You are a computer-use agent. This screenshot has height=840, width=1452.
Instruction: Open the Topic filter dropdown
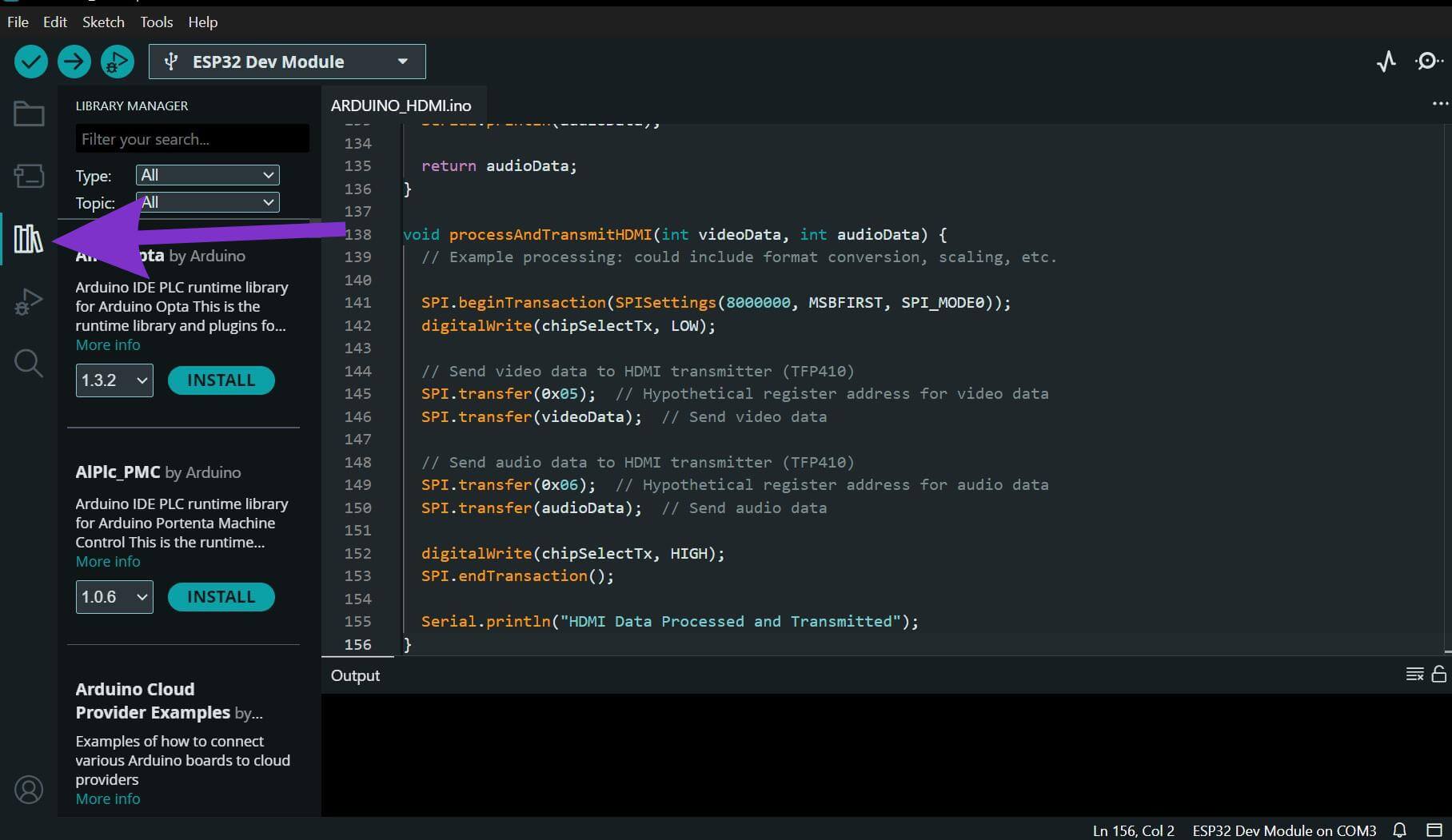tap(207, 202)
